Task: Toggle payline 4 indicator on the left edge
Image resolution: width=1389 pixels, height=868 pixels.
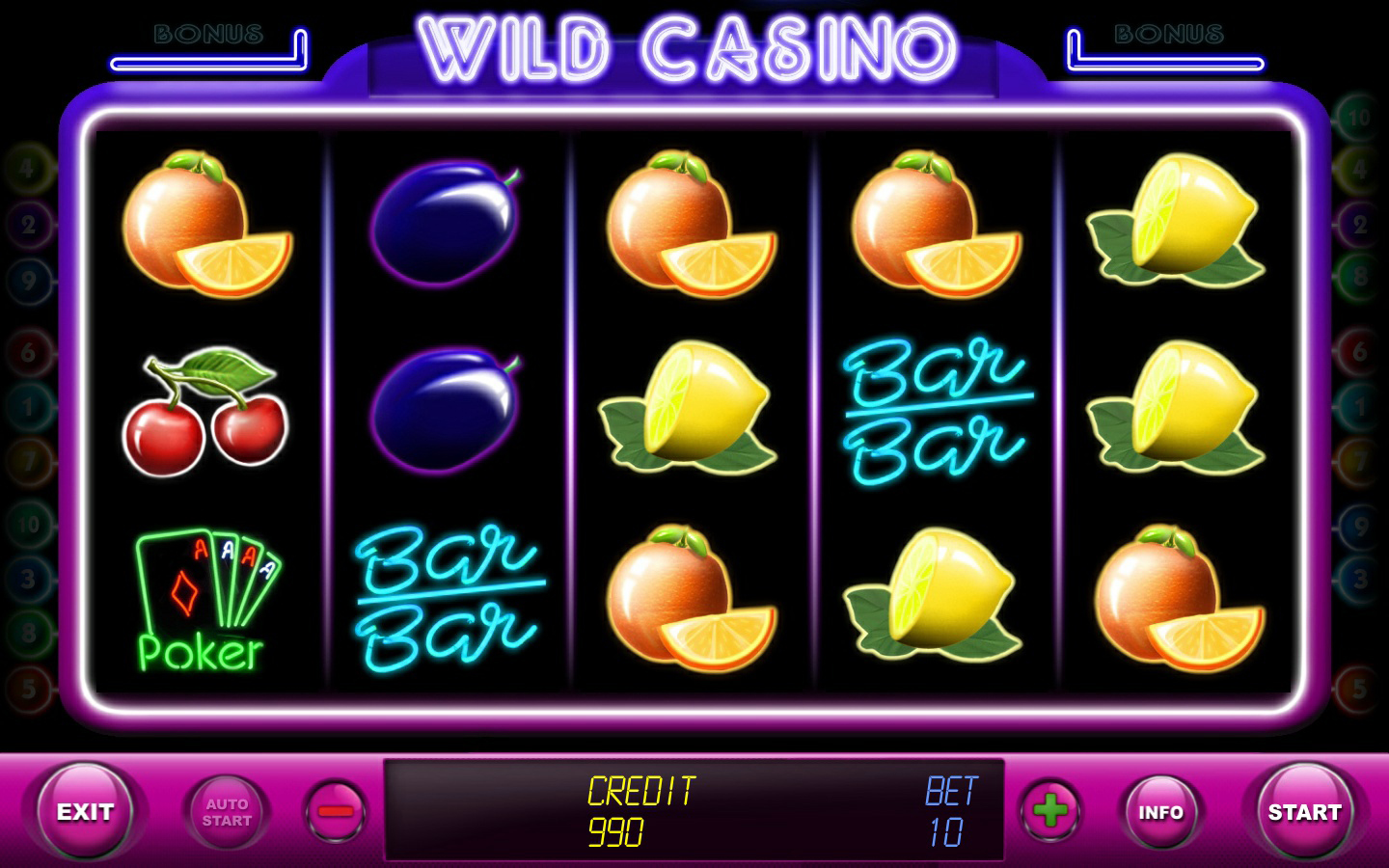Action: [27, 169]
